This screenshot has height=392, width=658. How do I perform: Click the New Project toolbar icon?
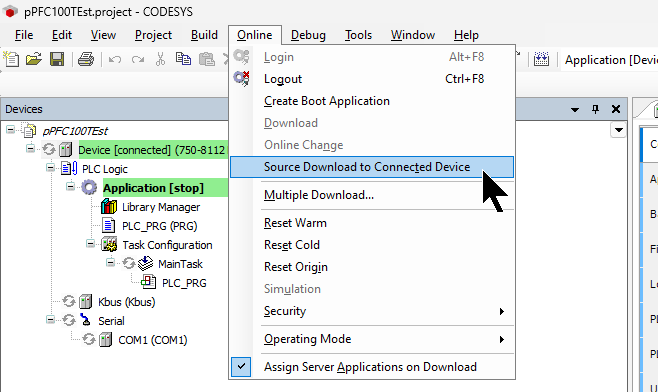(x=11, y=59)
